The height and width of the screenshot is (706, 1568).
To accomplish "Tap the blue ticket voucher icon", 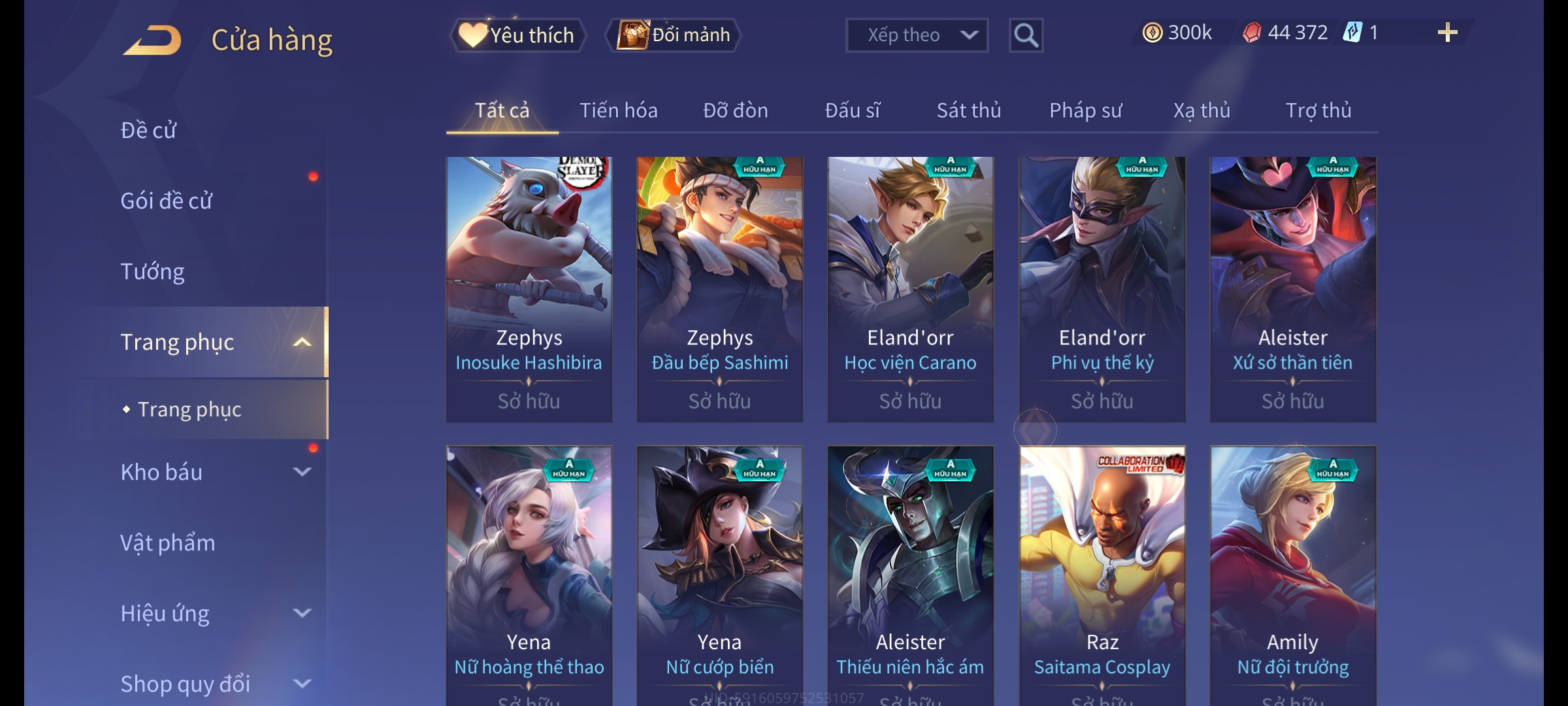I will coord(1352,32).
